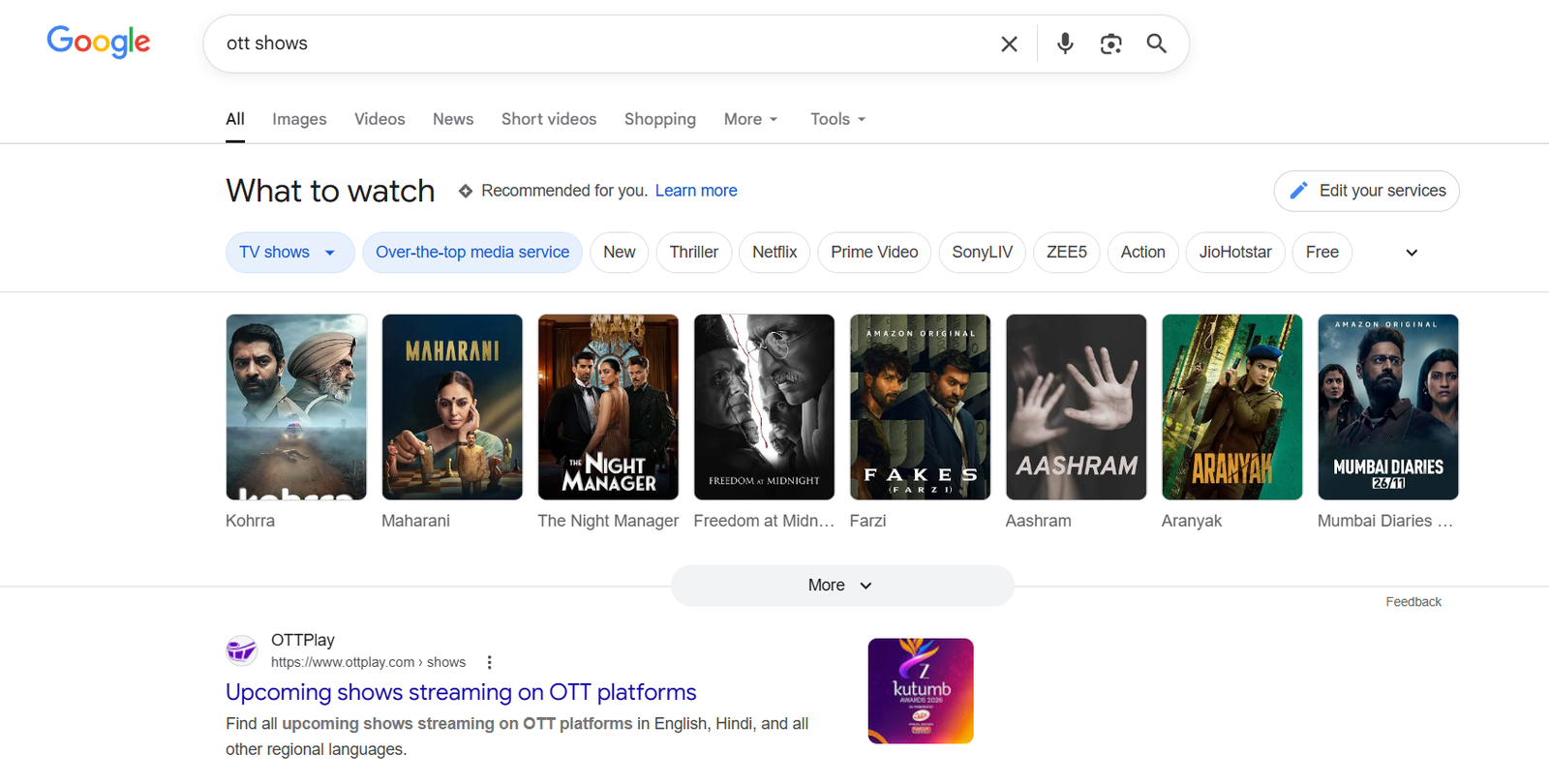Click the Feedback link
This screenshot has width=1549, height=784.
click(x=1413, y=602)
